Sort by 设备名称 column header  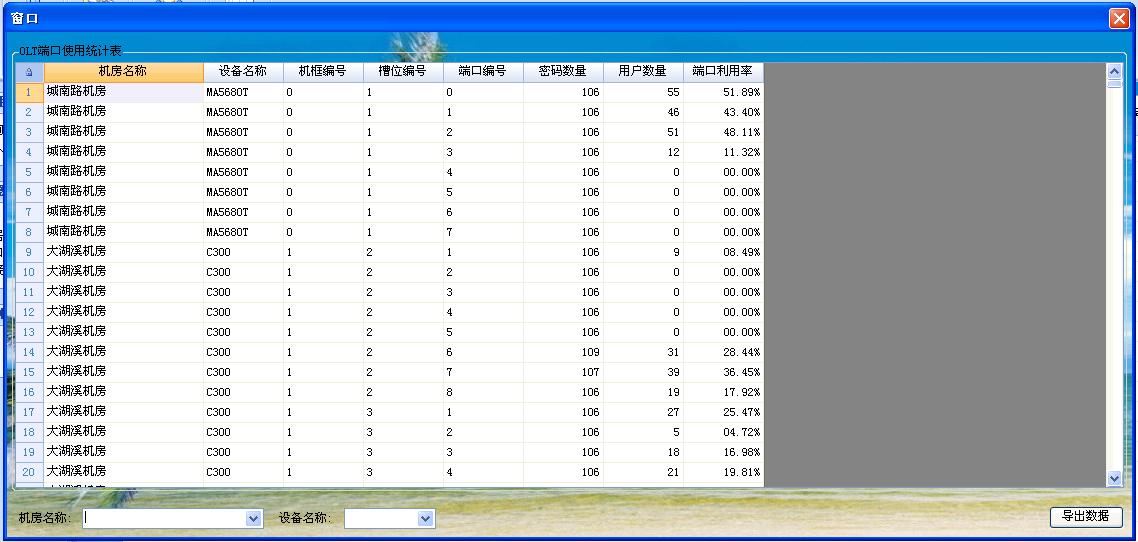pyautogui.click(x=243, y=72)
